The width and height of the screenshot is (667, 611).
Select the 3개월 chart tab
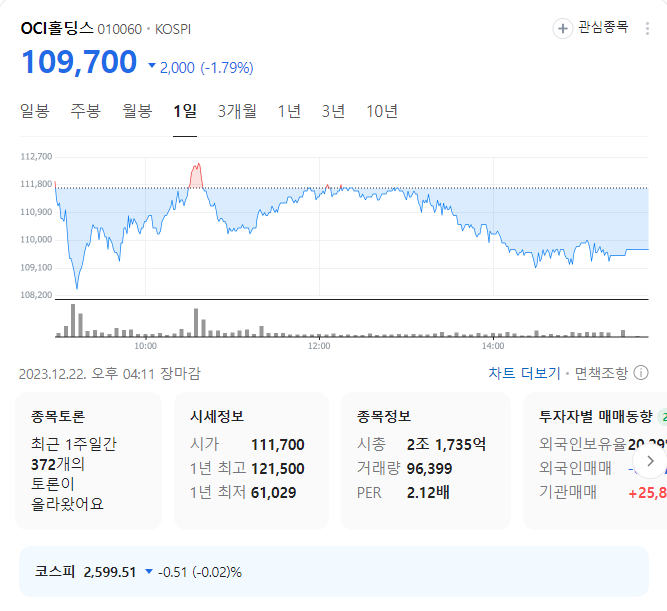pyautogui.click(x=237, y=111)
